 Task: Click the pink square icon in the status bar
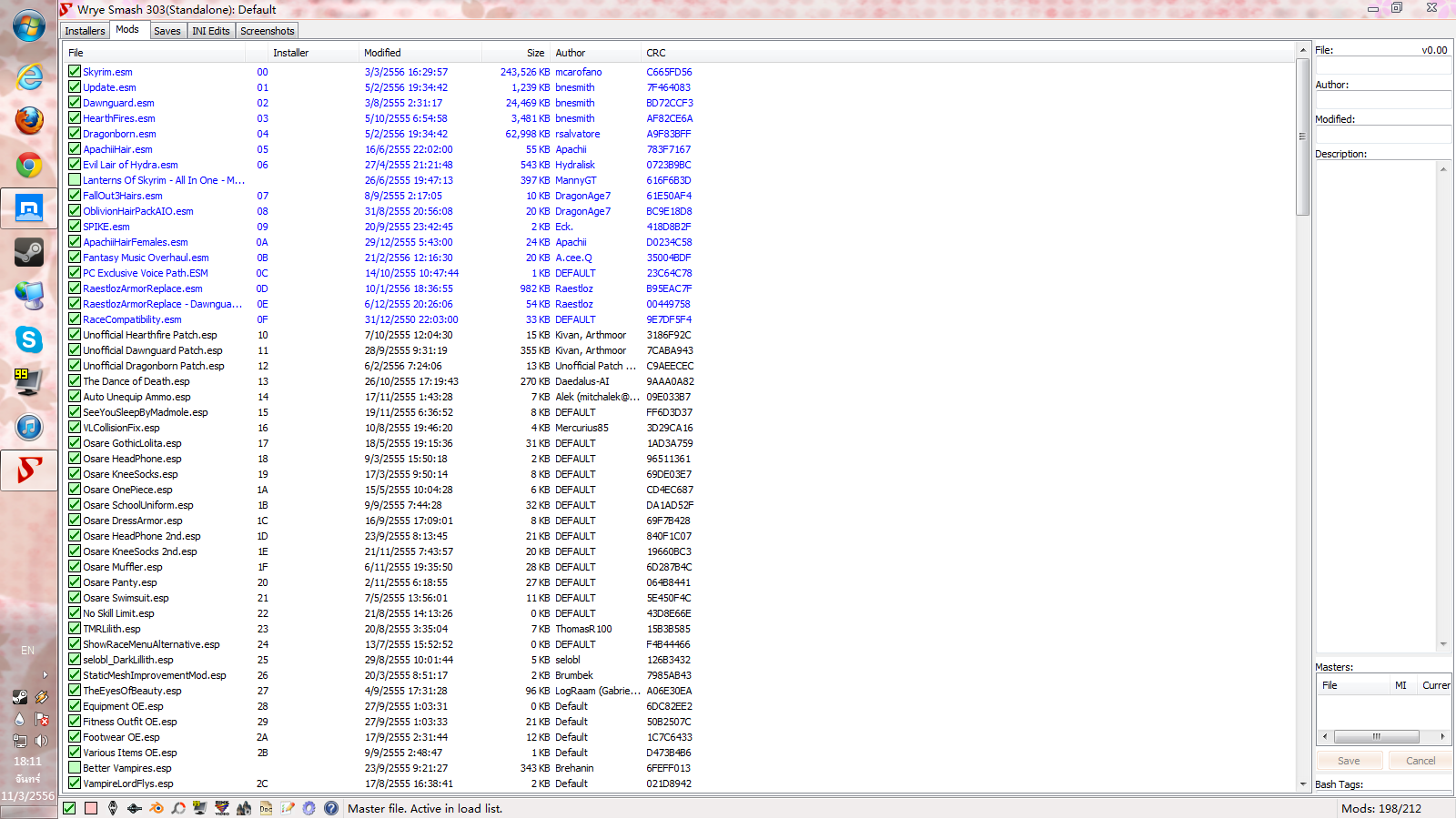pyautogui.click(x=91, y=808)
